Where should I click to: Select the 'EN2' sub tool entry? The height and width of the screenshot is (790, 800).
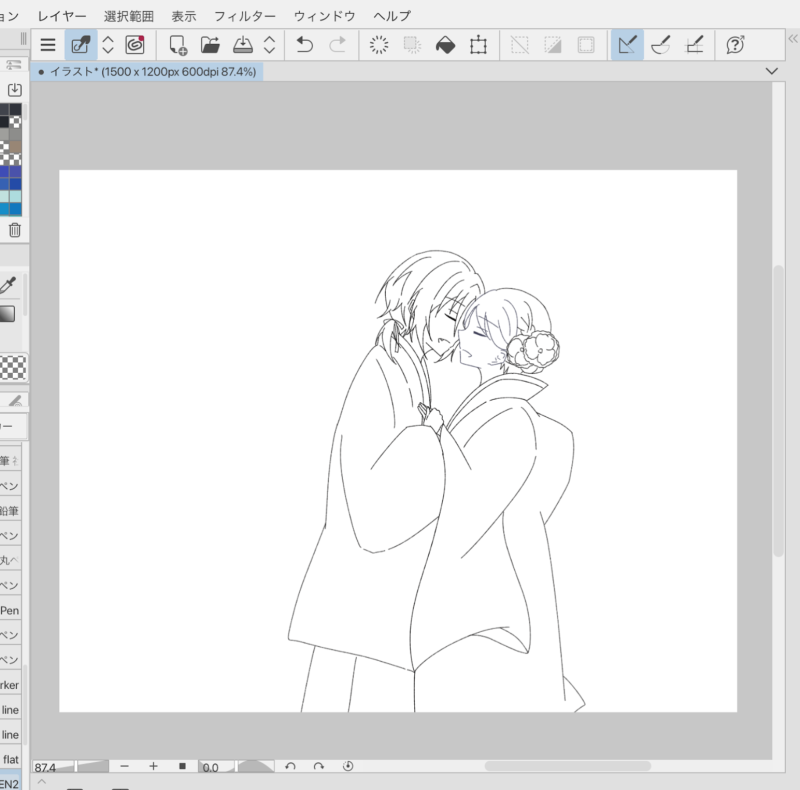point(10,783)
